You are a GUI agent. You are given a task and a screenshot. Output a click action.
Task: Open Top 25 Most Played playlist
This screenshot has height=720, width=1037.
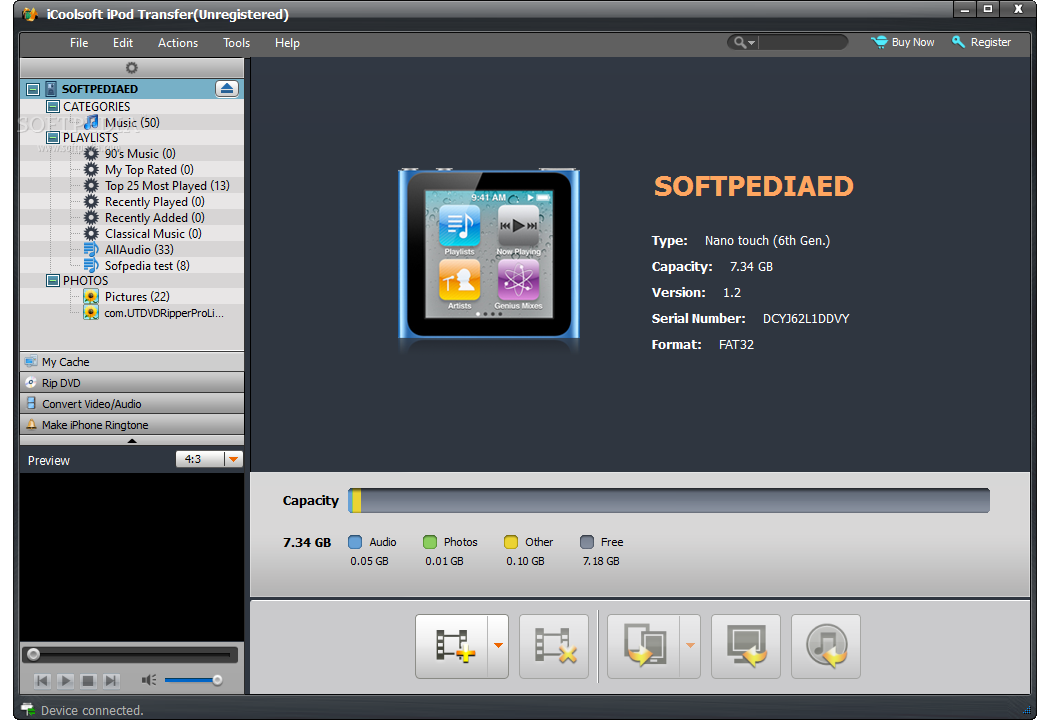coord(167,186)
